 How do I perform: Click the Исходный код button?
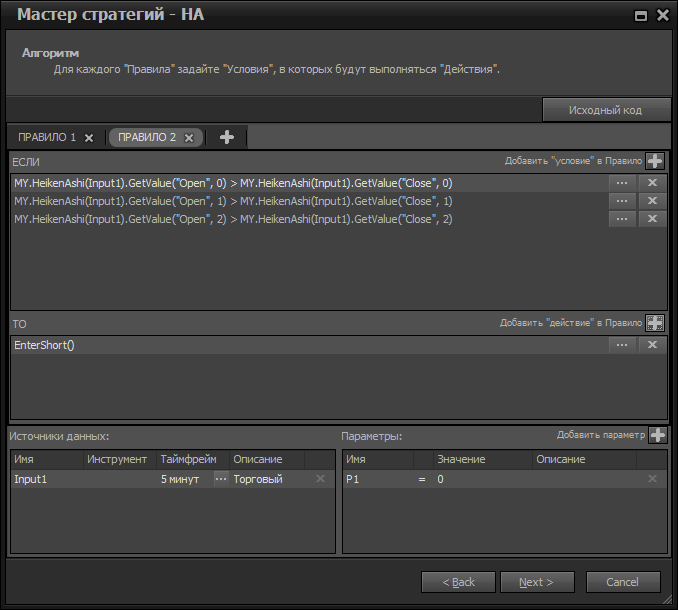[x=605, y=110]
